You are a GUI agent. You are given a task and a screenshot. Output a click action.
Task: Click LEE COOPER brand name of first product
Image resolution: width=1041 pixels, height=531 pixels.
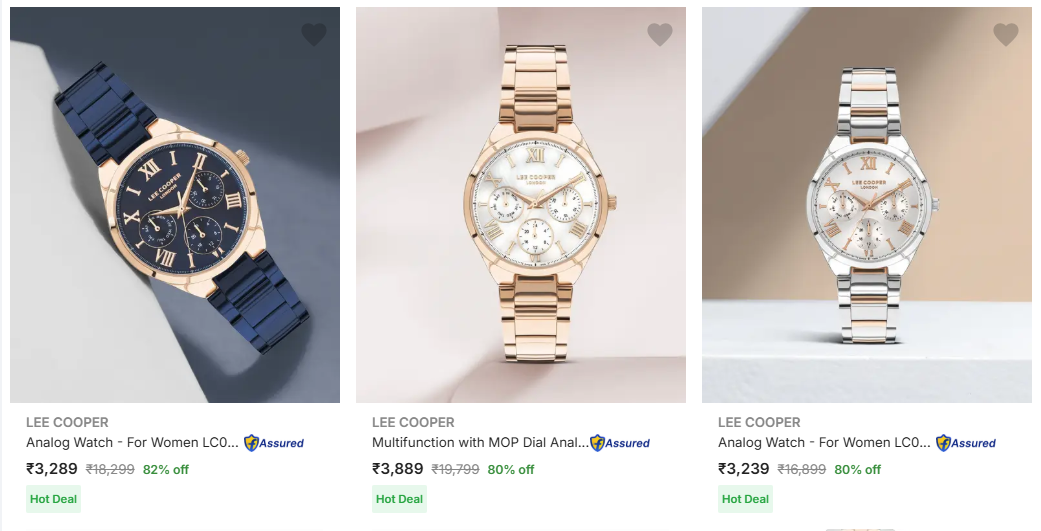coord(67,422)
